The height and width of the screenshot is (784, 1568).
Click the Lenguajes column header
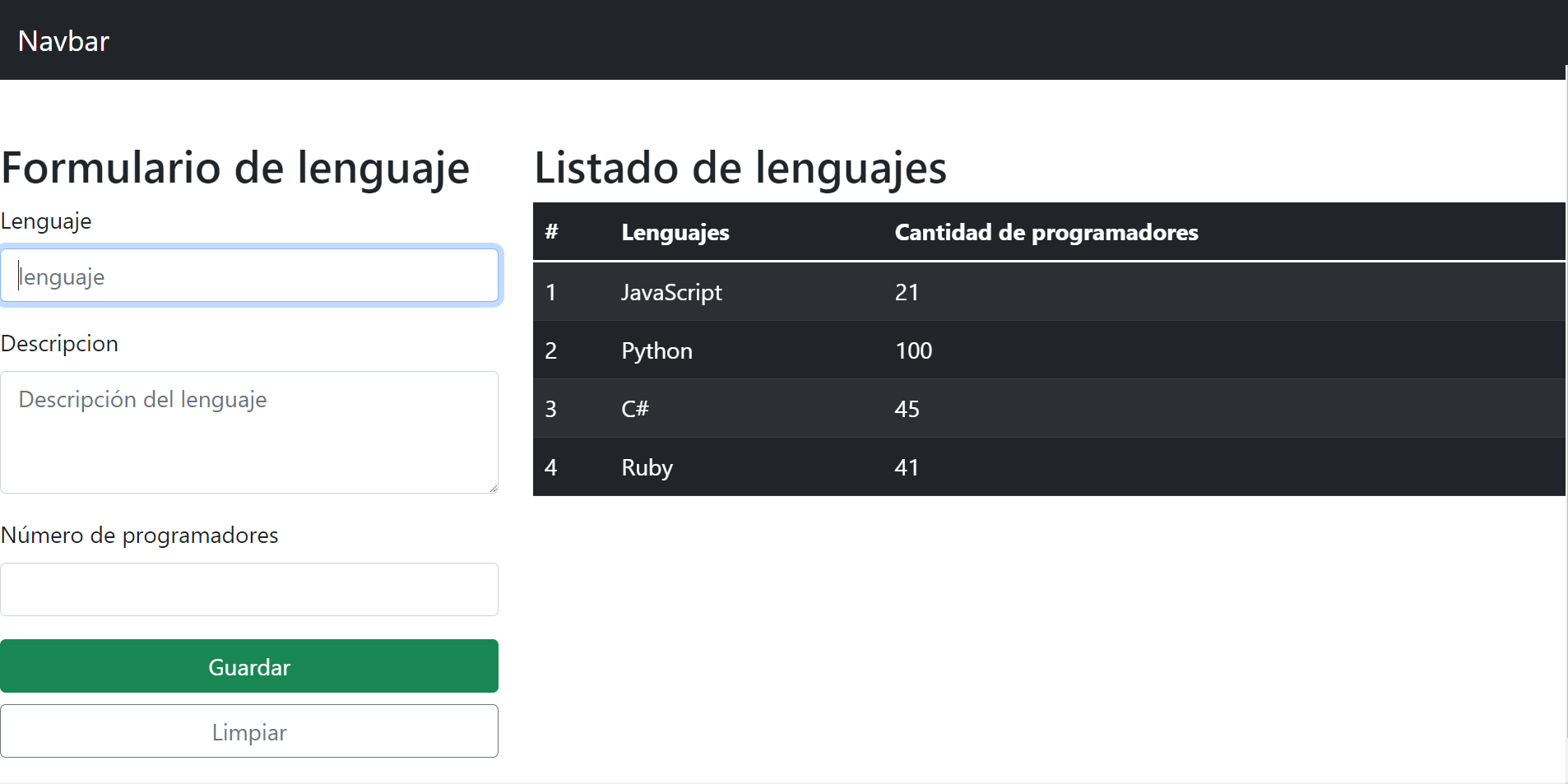pyautogui.click(x=675, y=232)
